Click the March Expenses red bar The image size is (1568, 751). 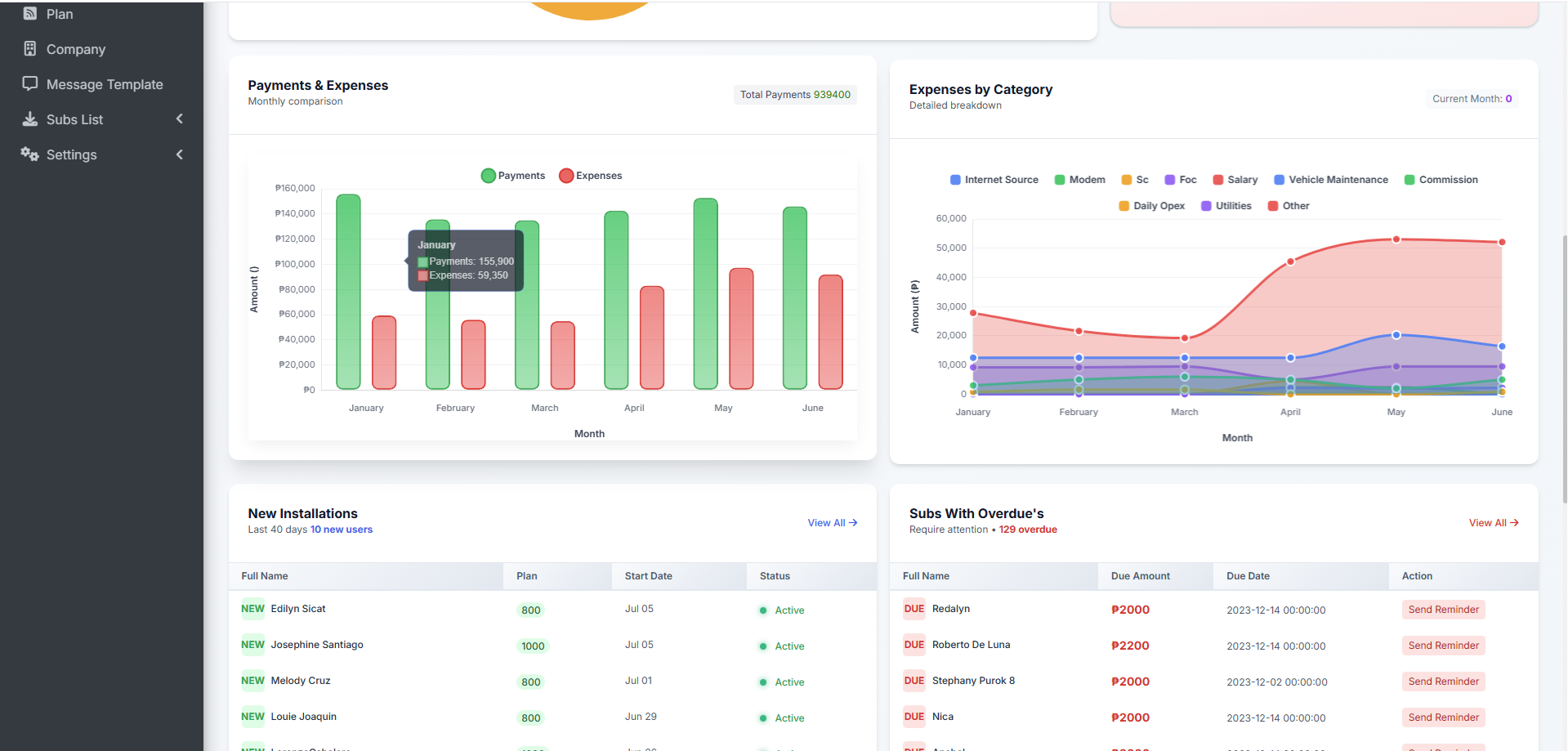(x=563, y=355)
